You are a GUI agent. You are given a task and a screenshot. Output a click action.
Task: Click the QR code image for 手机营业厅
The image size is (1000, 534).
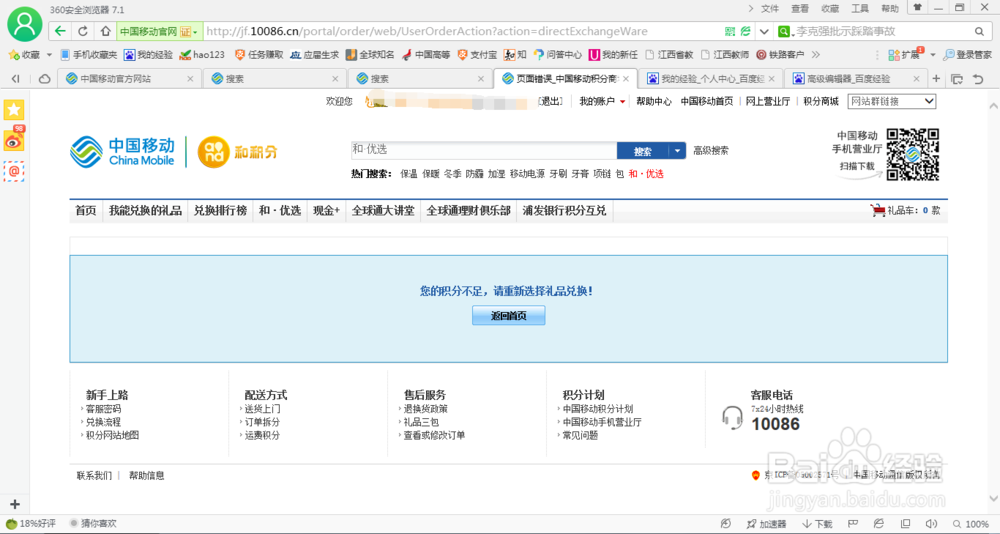[913, 154]
